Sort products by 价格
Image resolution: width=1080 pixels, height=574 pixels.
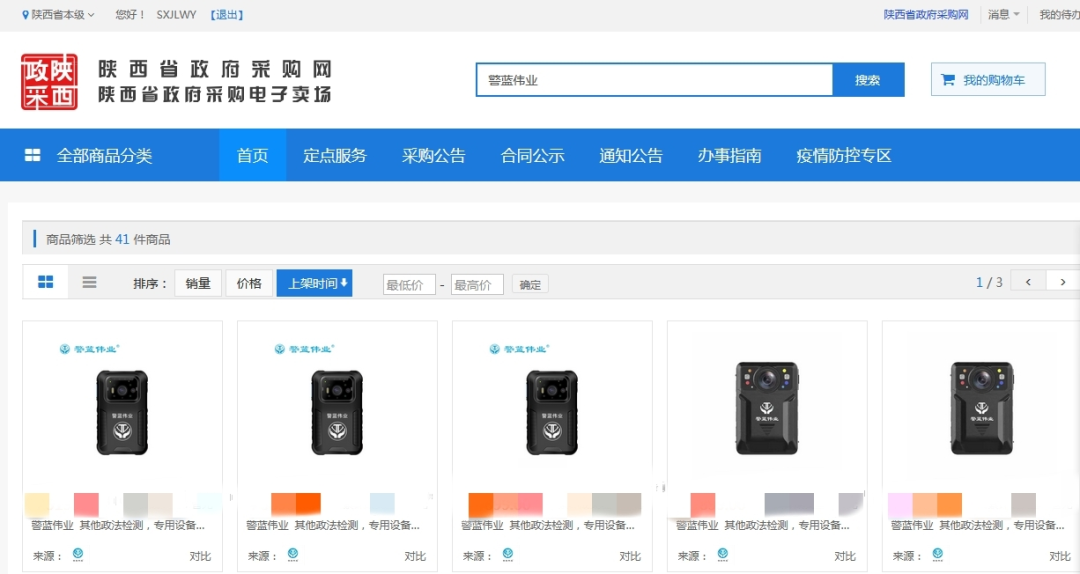249,283
